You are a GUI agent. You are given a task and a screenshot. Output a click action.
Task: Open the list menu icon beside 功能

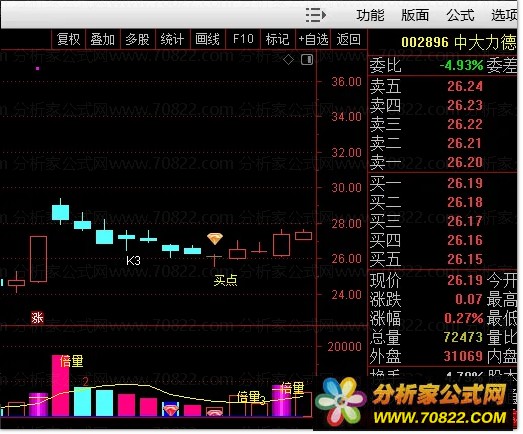(x=316, y=15)
